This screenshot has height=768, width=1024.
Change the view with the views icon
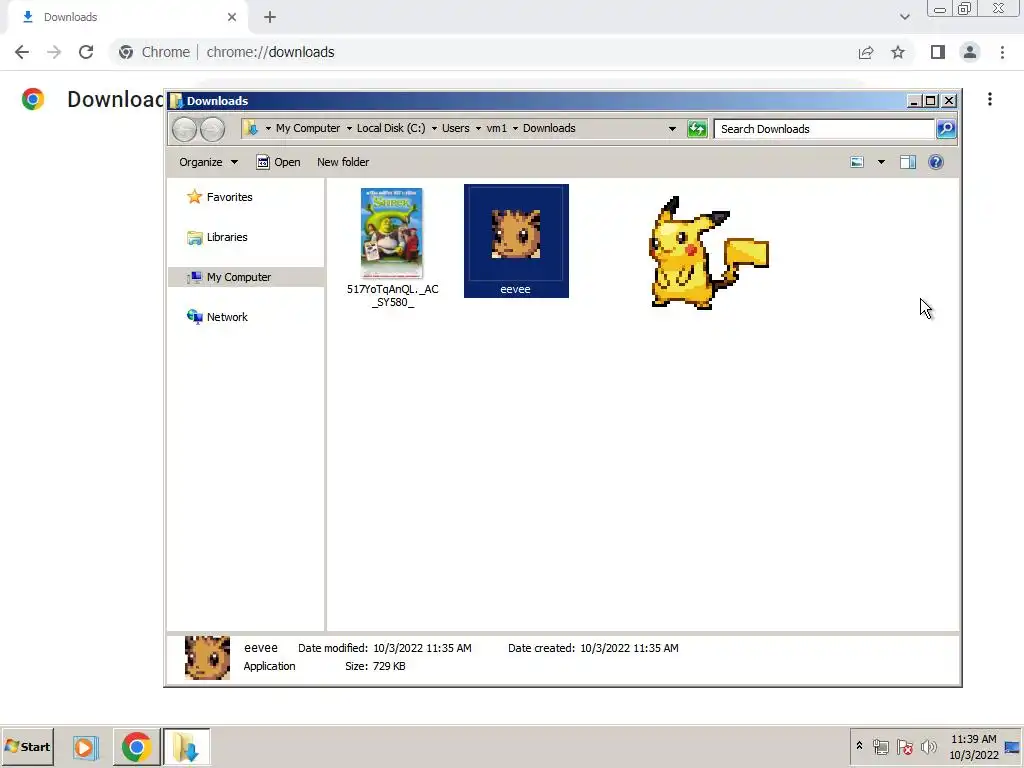pos(857,162)
